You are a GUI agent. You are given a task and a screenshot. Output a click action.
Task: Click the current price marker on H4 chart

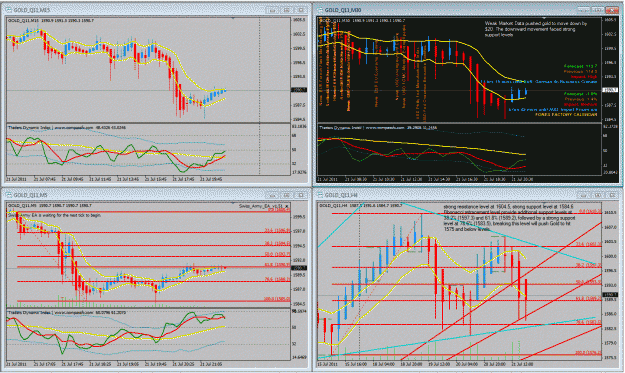point(609,295)
